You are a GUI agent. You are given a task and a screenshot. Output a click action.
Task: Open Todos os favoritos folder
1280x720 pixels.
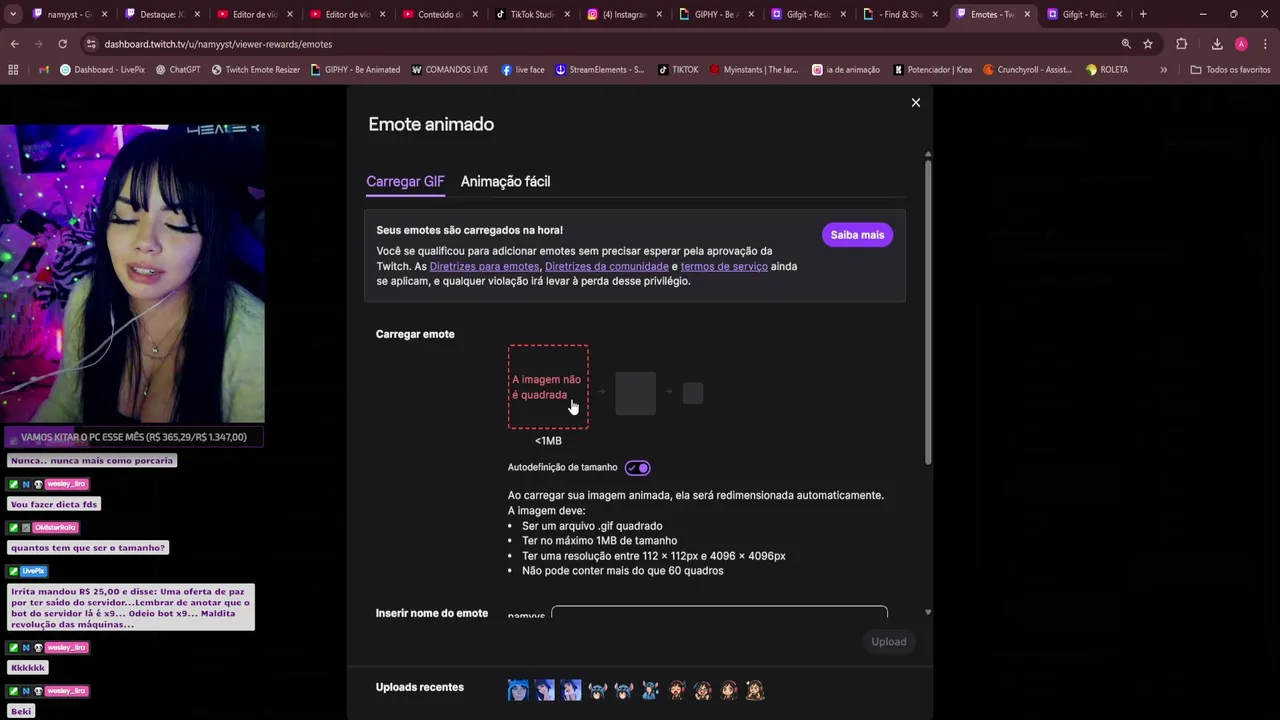coord(1230,70)
